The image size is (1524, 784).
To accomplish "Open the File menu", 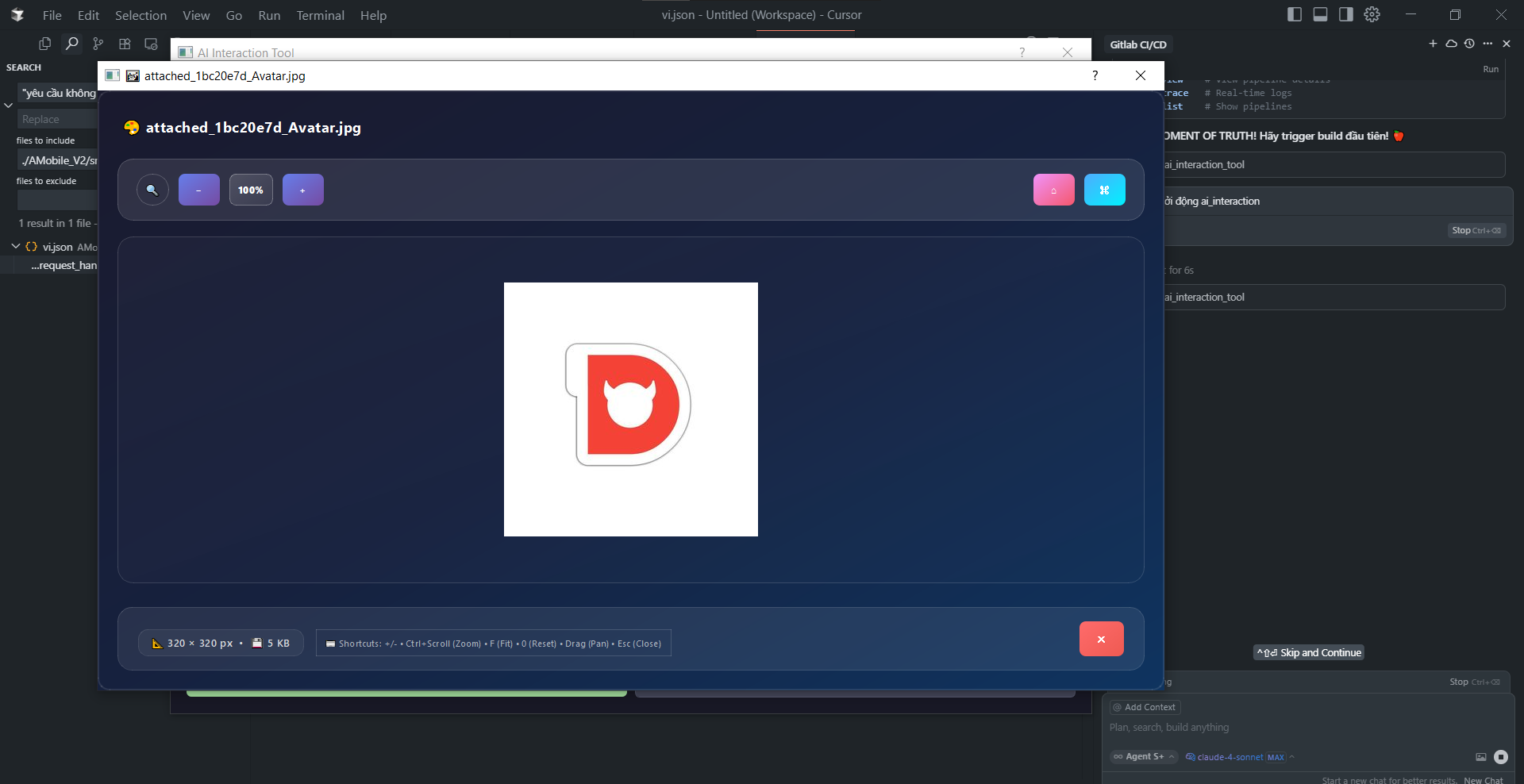I will coord(52,15).
